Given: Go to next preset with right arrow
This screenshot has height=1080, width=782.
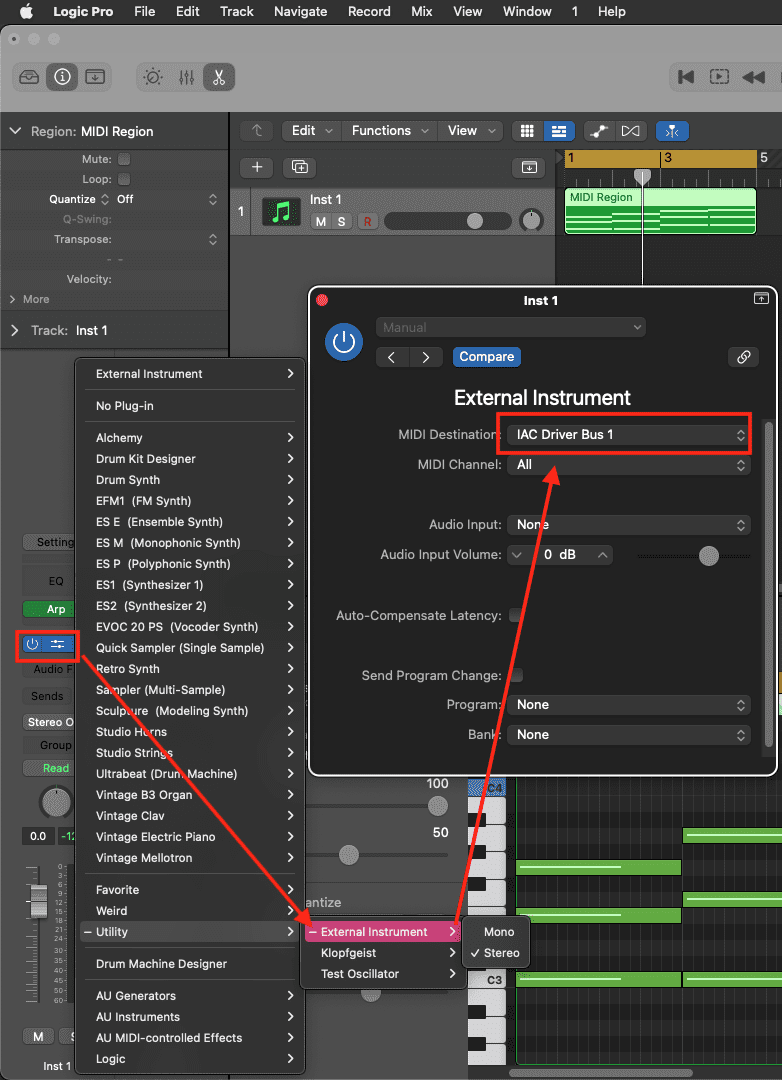Looking at the screenshot, I should point(426,357).
